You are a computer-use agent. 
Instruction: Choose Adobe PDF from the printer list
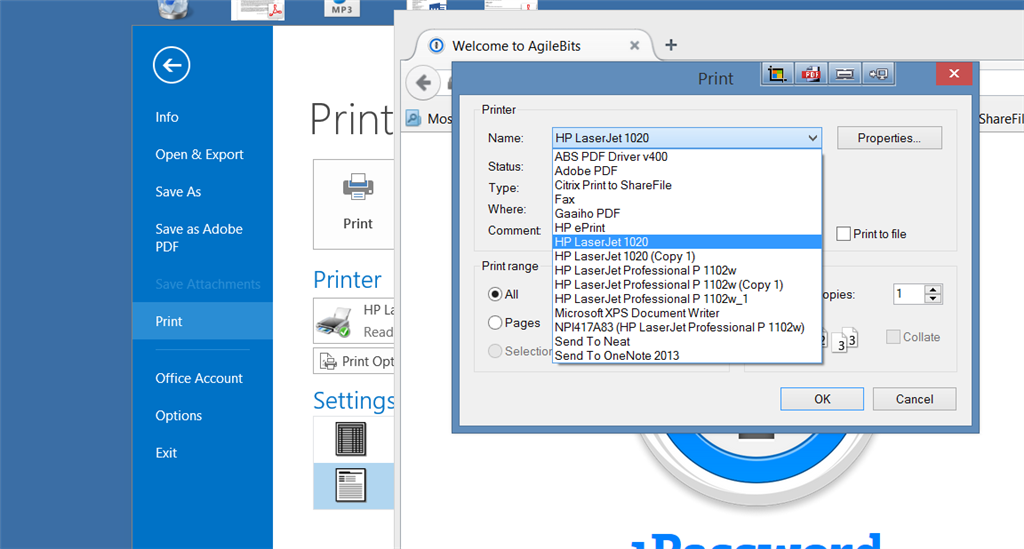point(686,171)
